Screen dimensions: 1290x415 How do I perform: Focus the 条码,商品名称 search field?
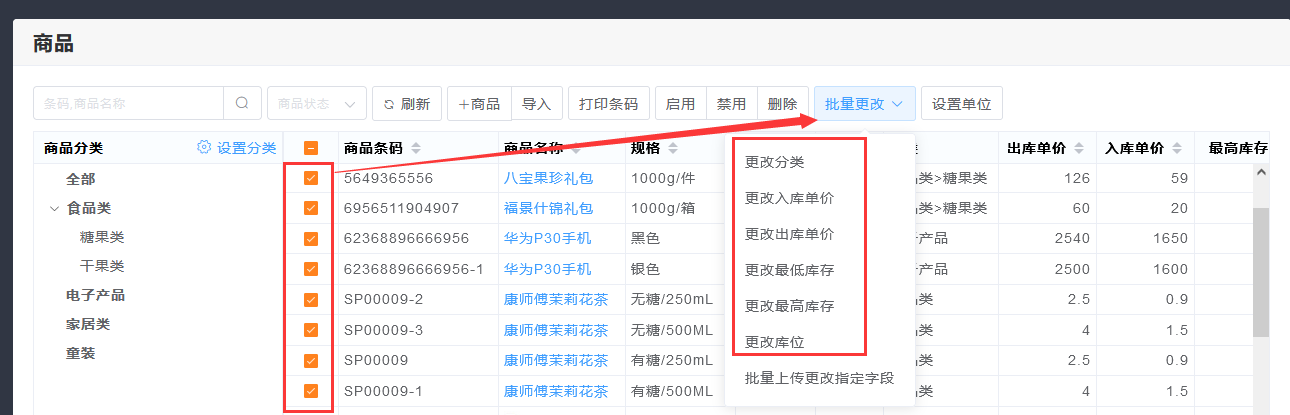[128, 103]
